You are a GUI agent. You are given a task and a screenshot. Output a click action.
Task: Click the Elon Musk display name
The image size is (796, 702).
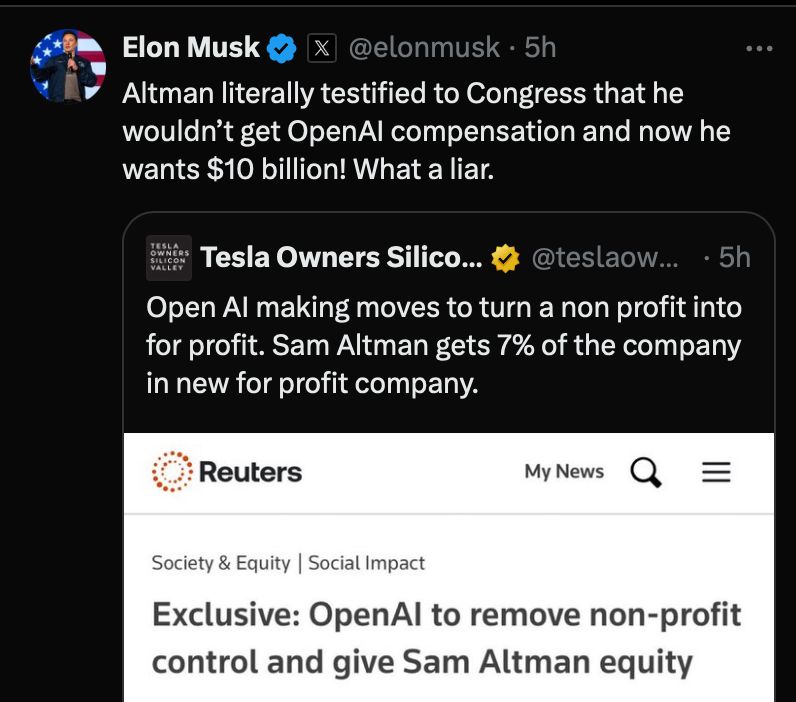191,47
